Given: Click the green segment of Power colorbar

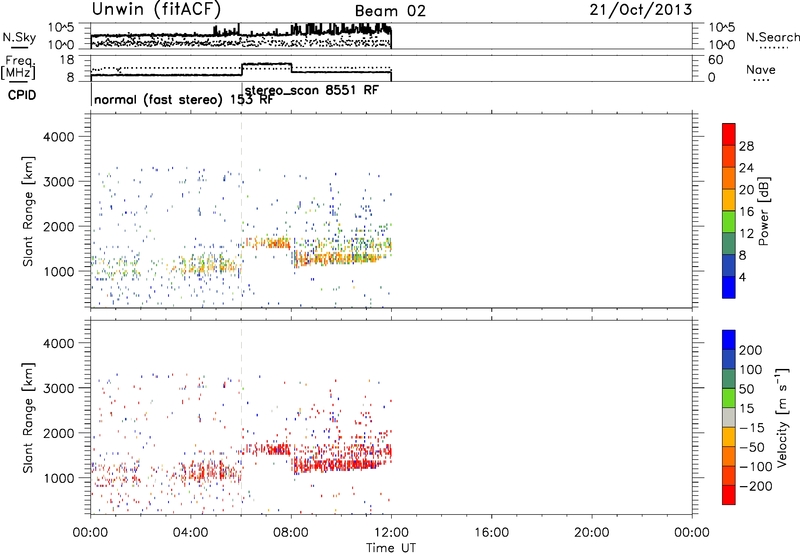Looking at the screenshot, I should (729, 221).
